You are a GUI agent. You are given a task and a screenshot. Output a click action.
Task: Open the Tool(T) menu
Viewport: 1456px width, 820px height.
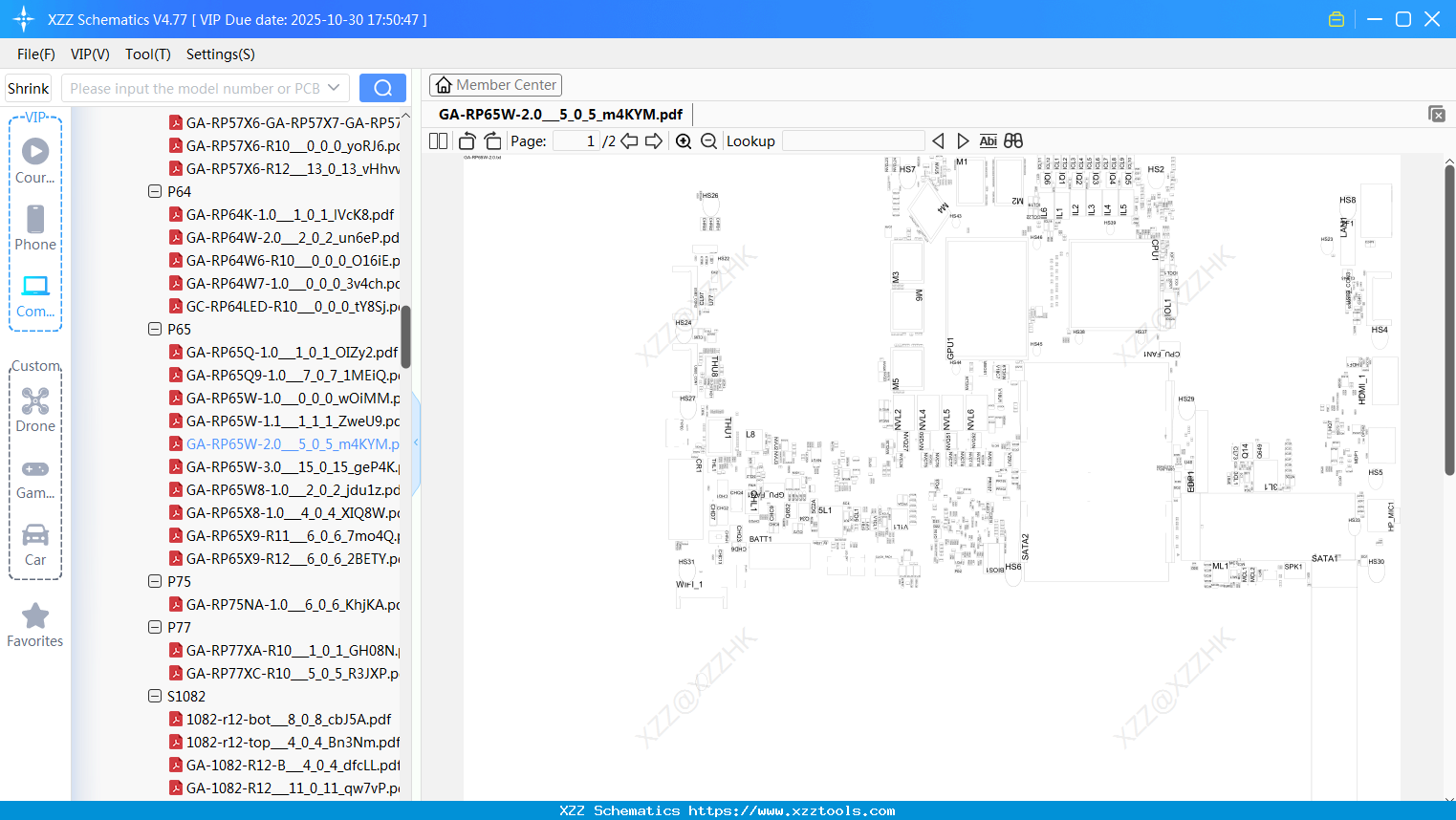[x=148, y=54]
